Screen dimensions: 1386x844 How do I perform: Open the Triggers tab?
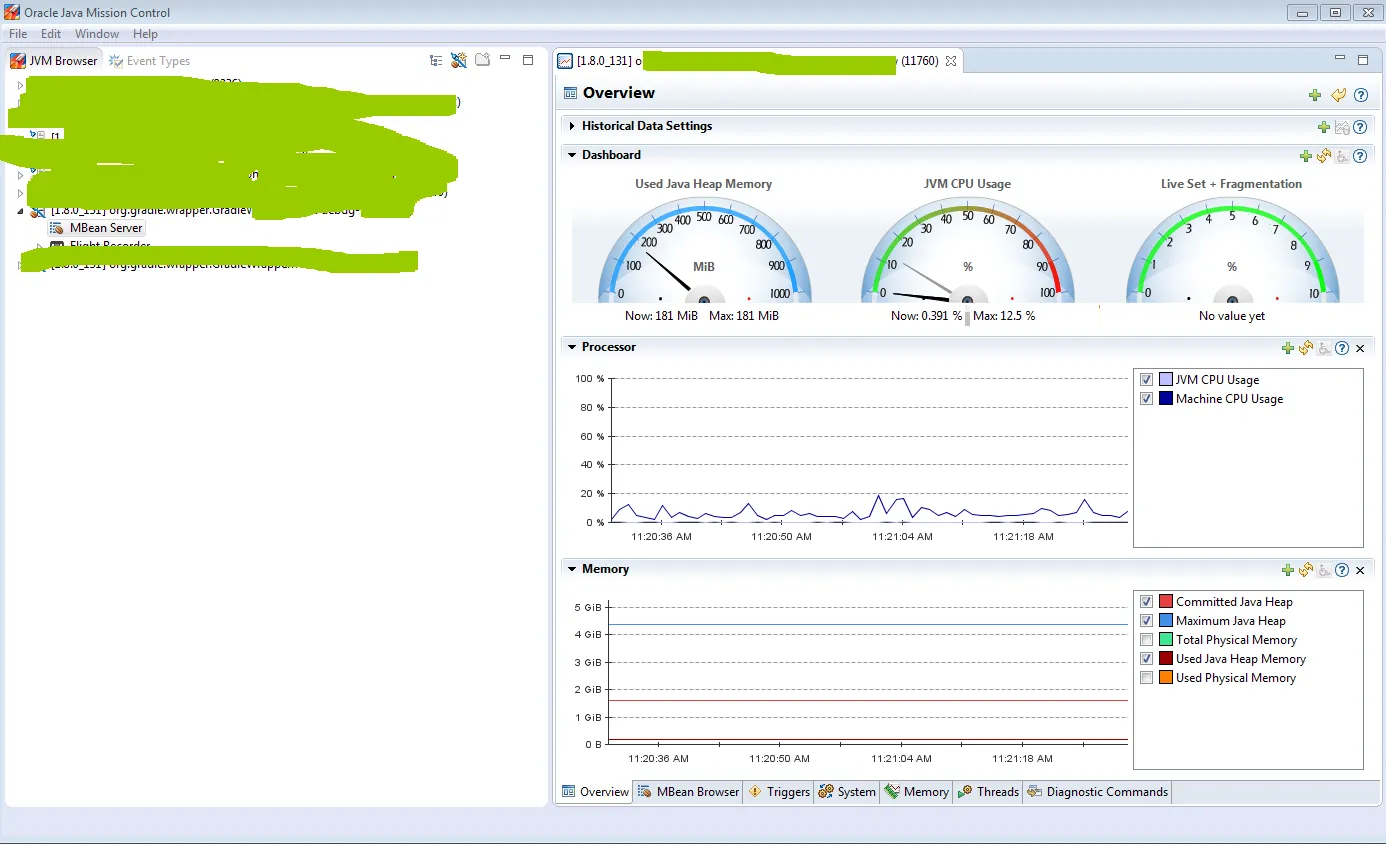(x=779, y=792)
